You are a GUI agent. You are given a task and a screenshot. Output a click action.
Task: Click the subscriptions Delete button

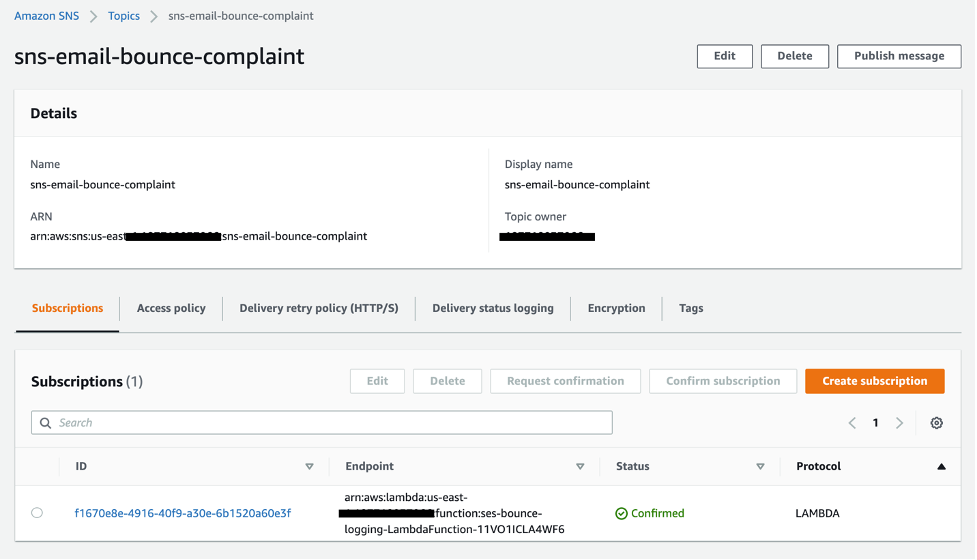tap(447, 381)
